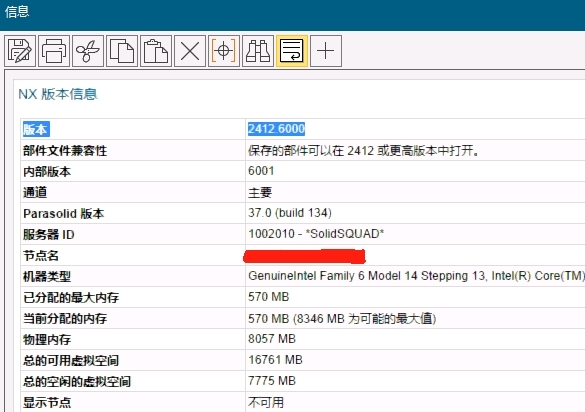Click the Save As icon in toolbar

20,51
